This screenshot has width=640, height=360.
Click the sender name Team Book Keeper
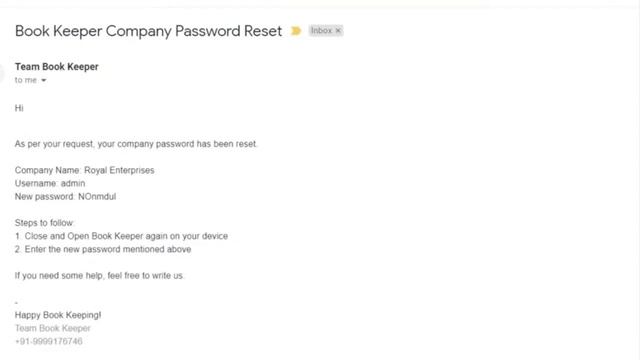point(57,67)
